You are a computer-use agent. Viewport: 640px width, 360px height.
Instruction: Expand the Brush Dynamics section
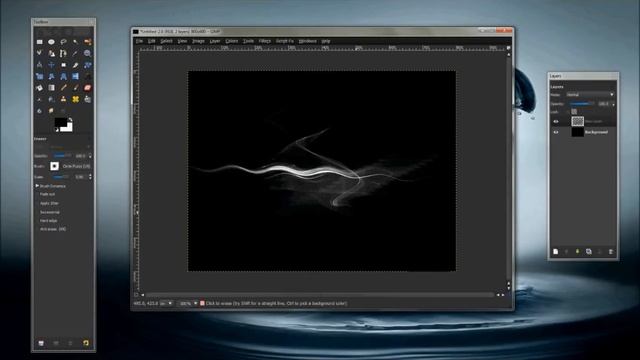37,186
